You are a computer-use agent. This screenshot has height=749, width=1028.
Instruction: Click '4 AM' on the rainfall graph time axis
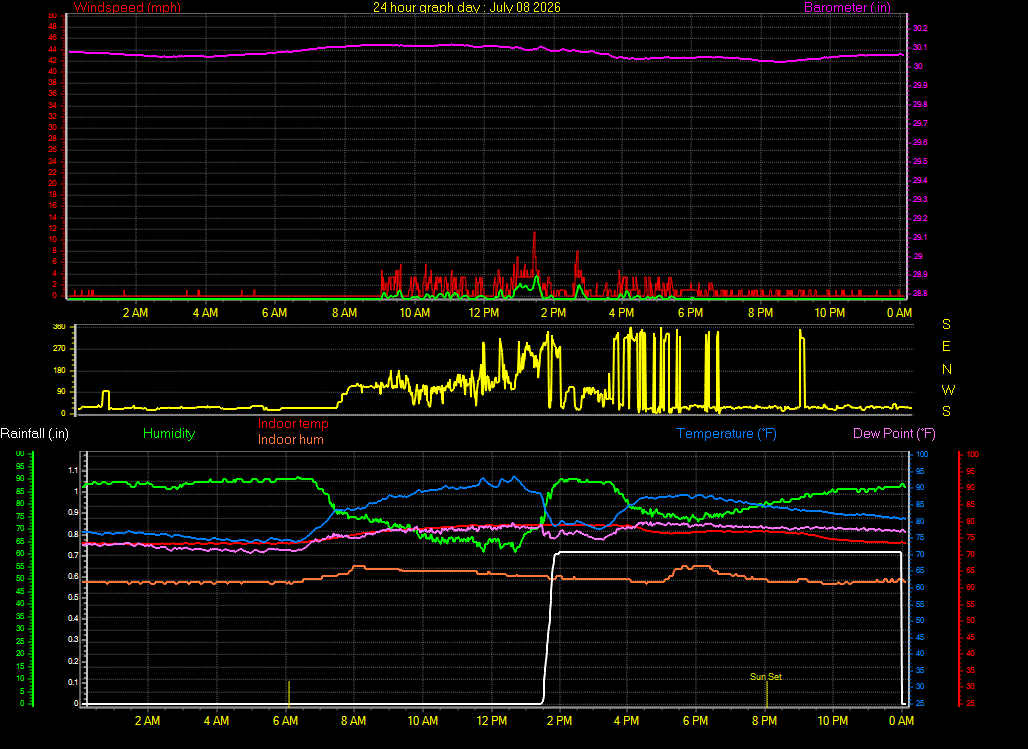point(216,721)
